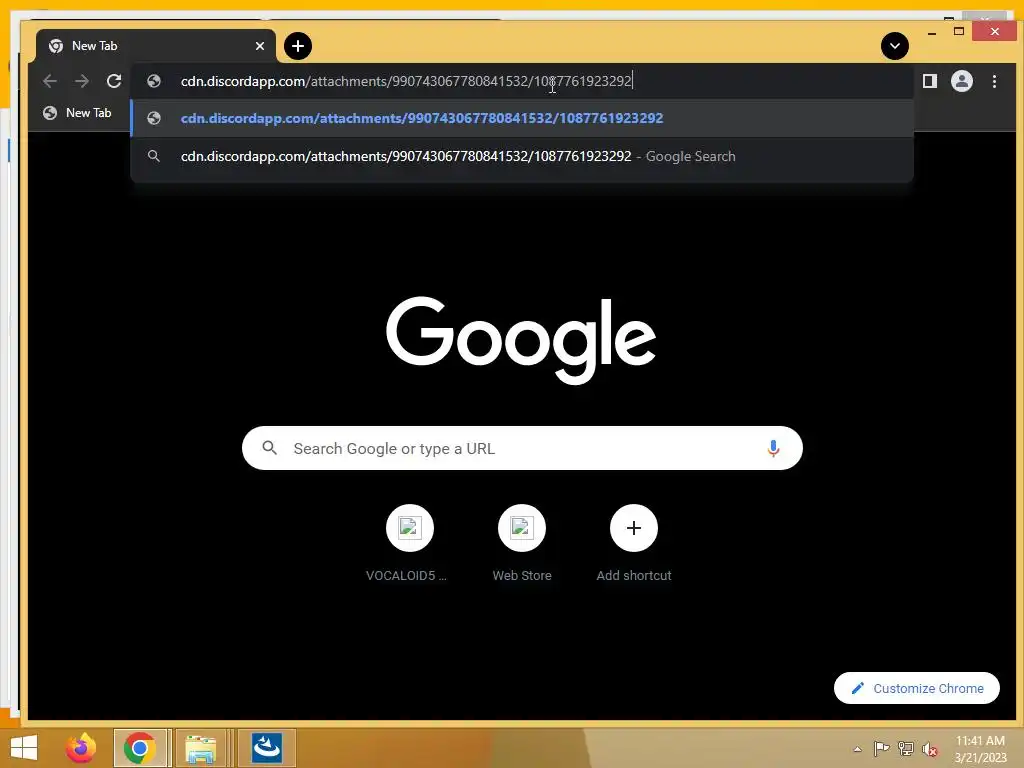
Task: Choose the Google Search suggestion row
Action: (x=522, y=157)
